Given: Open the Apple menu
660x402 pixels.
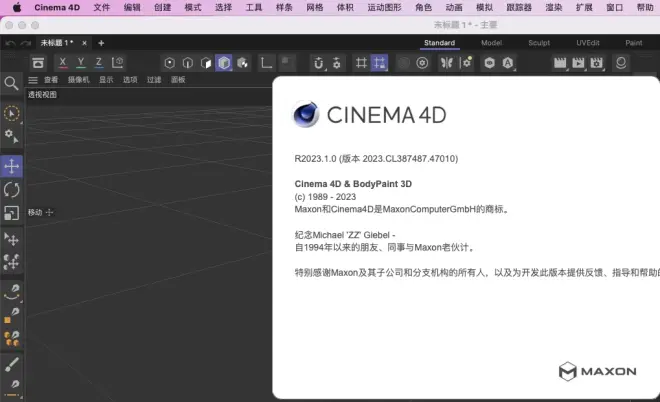Looking at the screenshot, I should coord(16,7).
